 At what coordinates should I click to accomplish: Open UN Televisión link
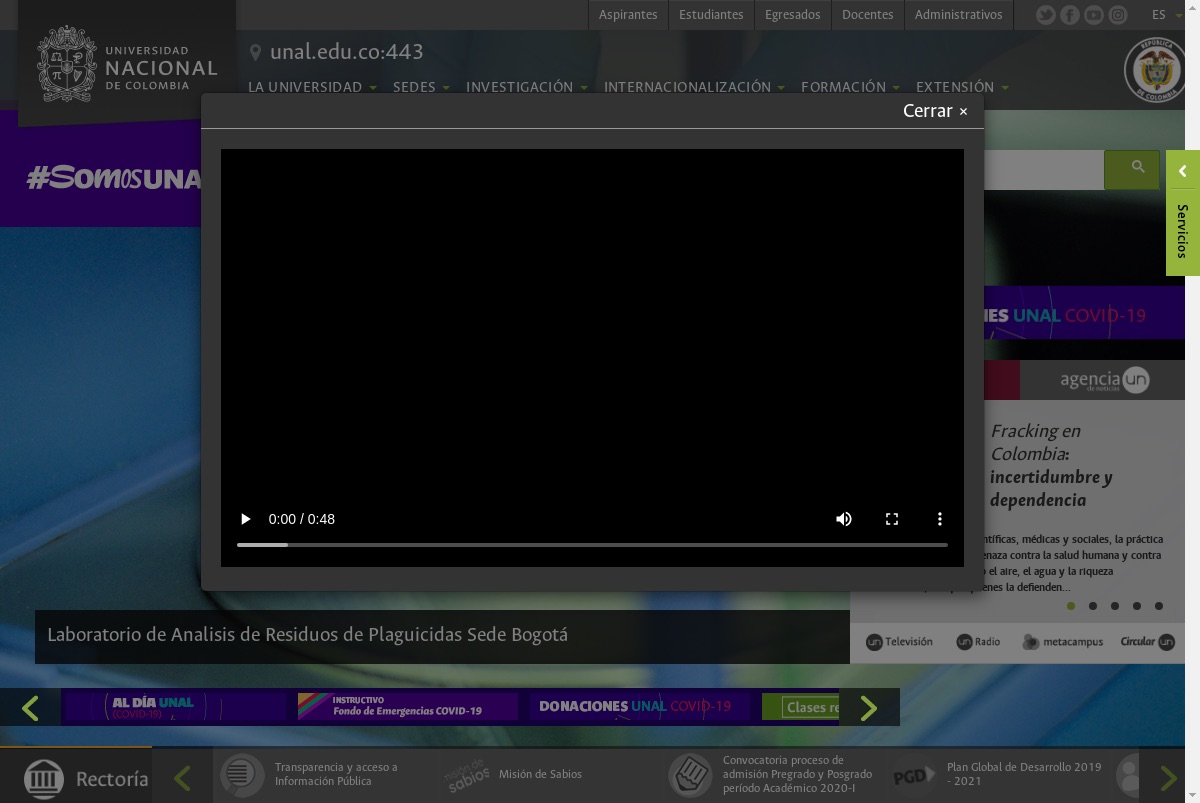899,642
